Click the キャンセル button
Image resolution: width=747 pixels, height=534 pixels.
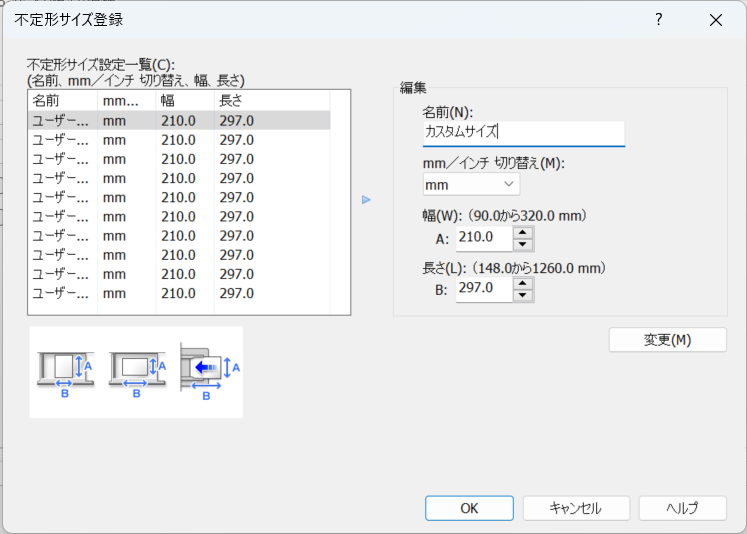pyautogui.click(x=576, y=508)
